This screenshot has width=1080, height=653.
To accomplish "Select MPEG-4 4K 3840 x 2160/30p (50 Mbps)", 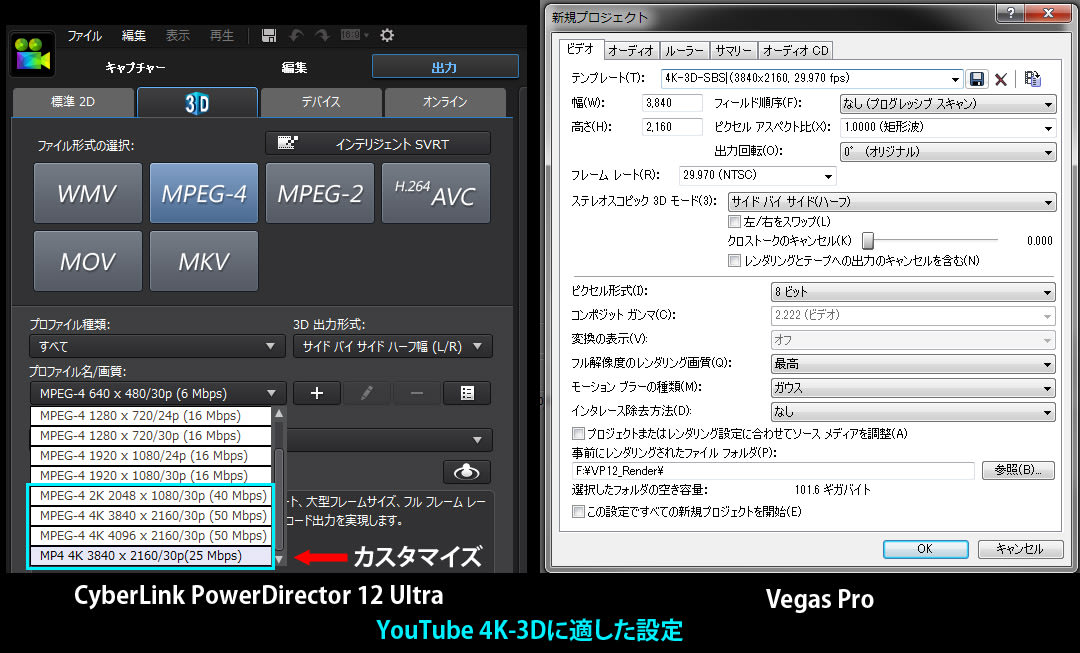I will (x=152, y=515).
